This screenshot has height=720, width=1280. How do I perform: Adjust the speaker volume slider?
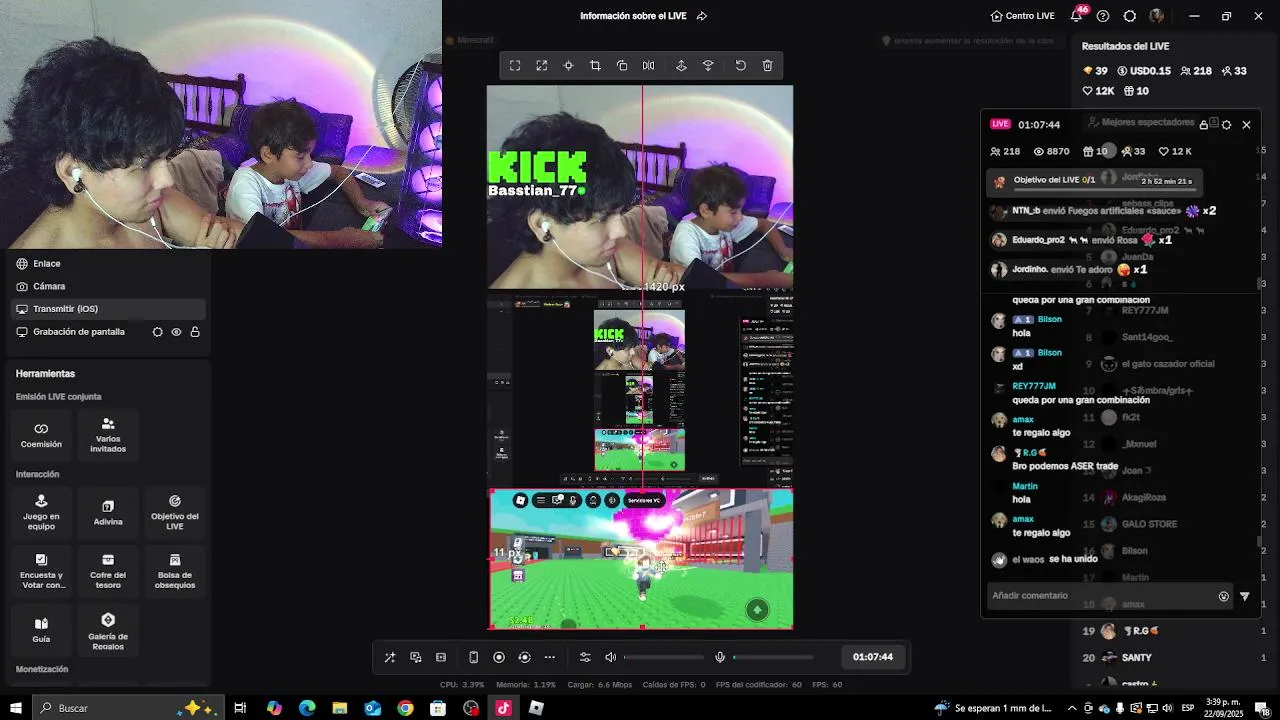pyautogui.click(x=664, y=657)
